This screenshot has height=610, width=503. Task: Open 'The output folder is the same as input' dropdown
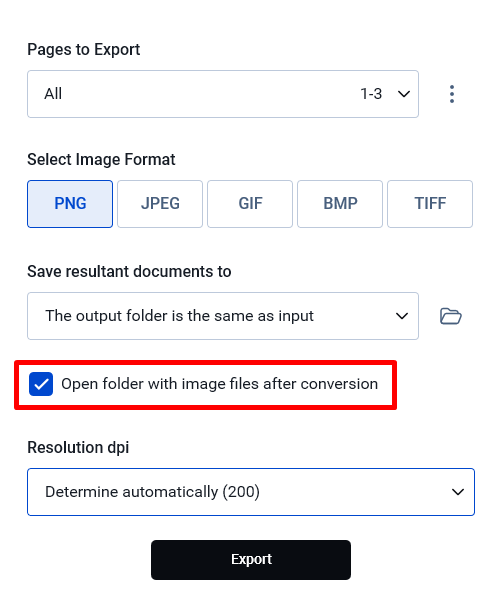coord(223,316)
